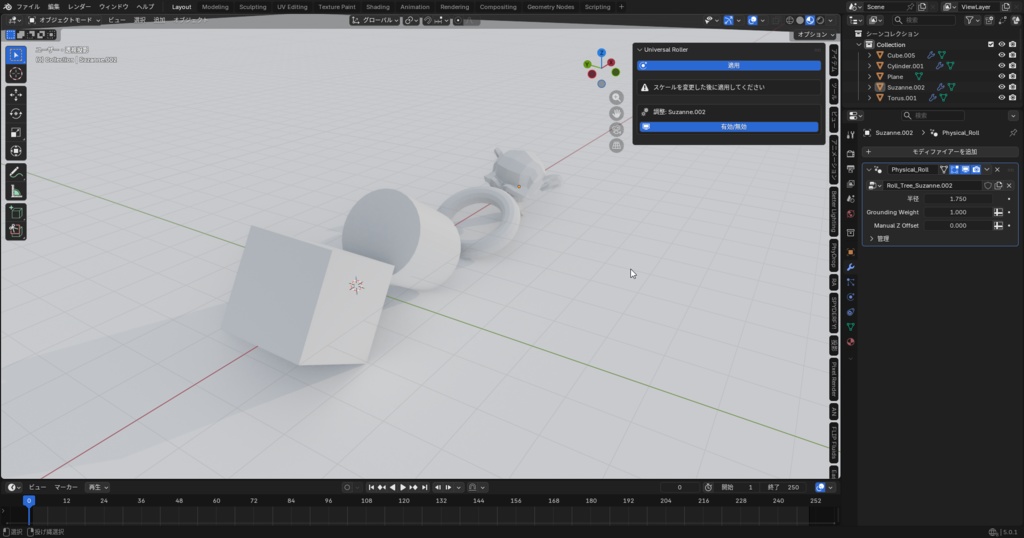
Task: Open Tool properties tab in editor
Action: pos(850,135)
